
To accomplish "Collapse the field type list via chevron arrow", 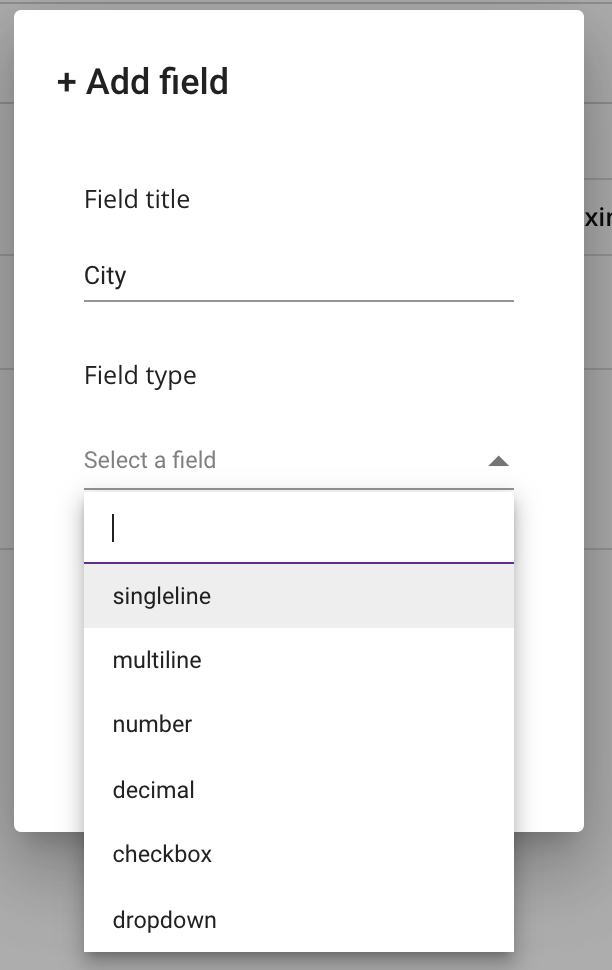I will 499,461.
